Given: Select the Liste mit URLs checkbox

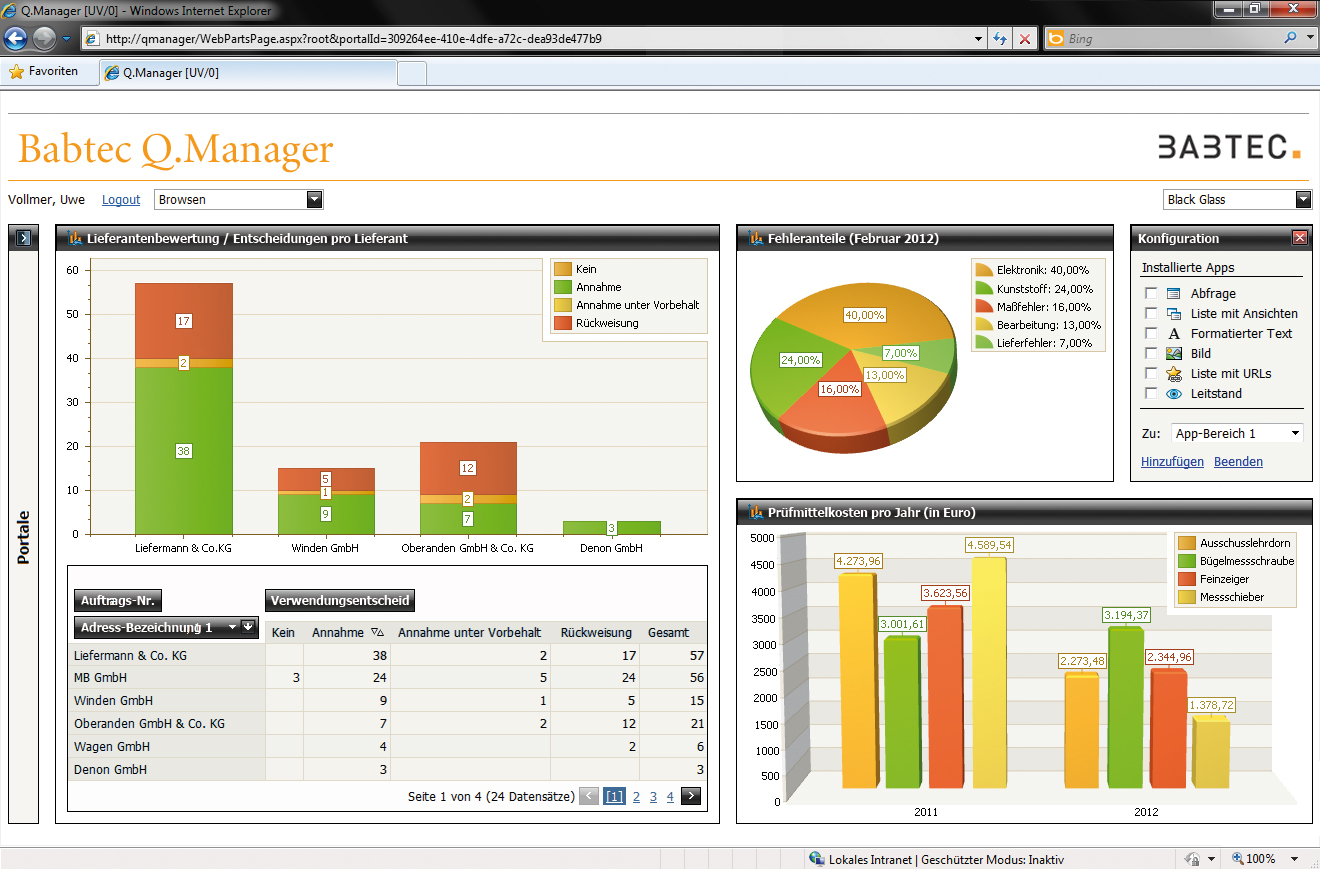Looking at the screenshot, I should 1151,374.
